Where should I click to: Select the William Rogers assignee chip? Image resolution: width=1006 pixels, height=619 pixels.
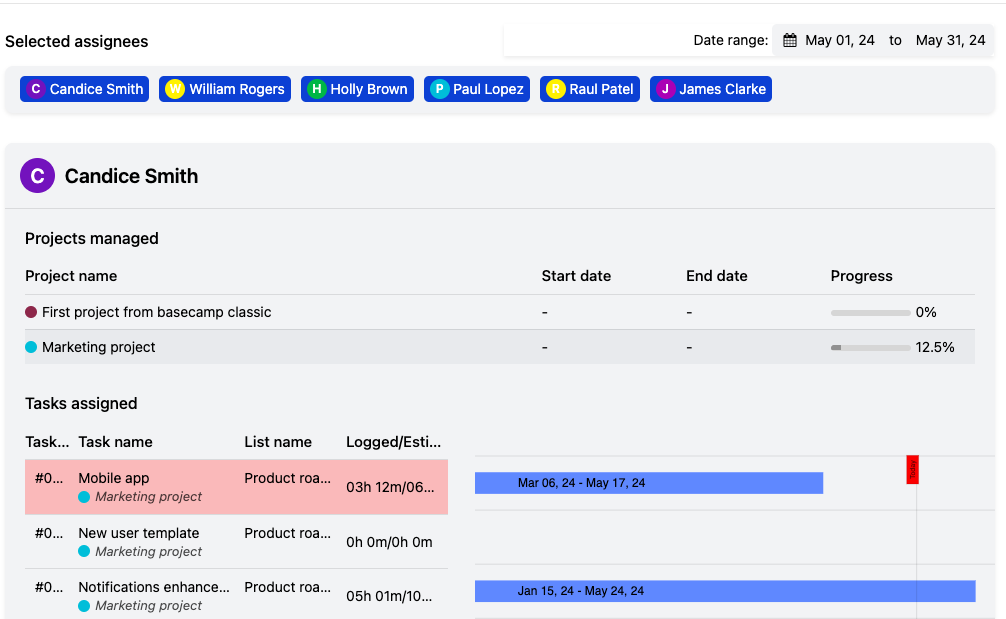225,89
